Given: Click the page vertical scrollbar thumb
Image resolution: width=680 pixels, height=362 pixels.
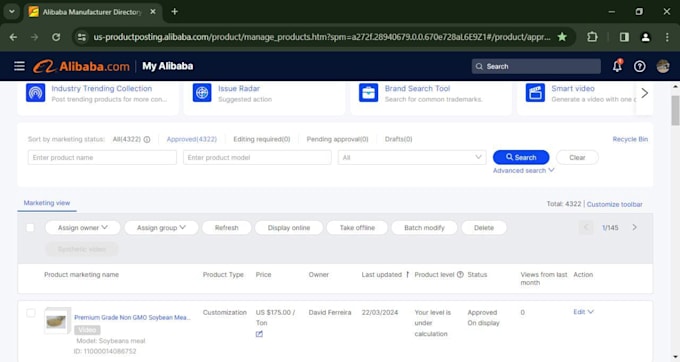Looking at the screenshot, I should (675, 110).
